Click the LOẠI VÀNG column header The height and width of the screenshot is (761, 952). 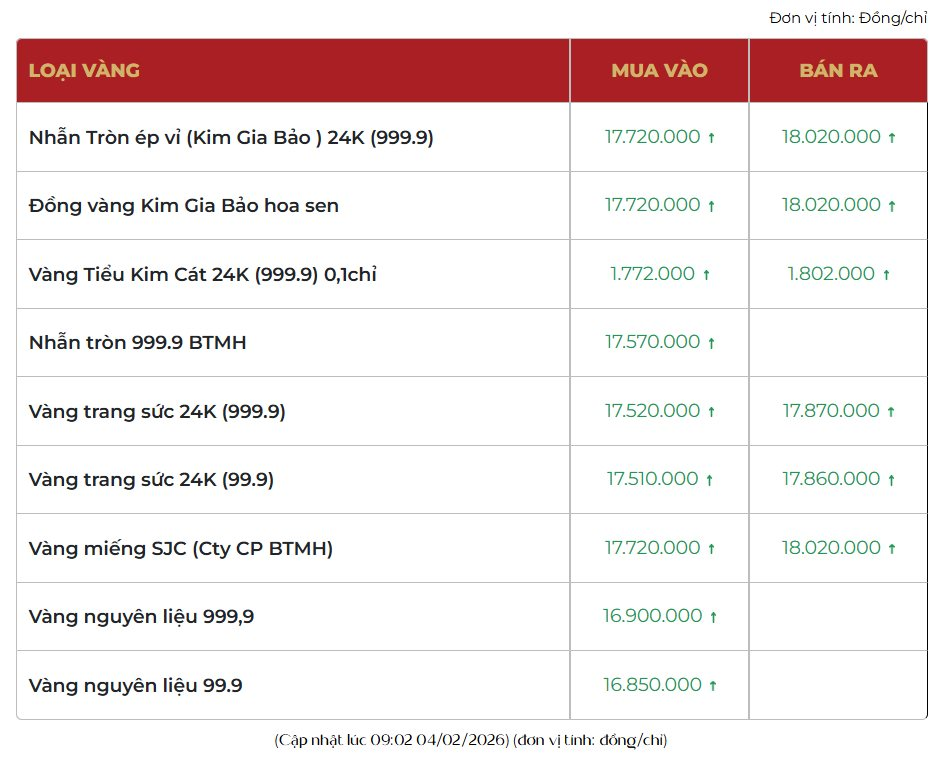tap(84, 71)
